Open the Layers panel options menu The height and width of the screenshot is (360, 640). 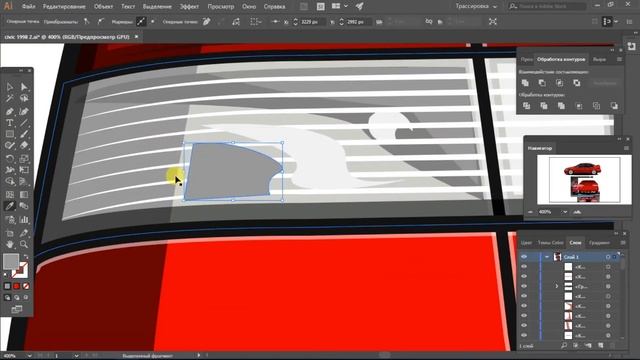point(623,242)
